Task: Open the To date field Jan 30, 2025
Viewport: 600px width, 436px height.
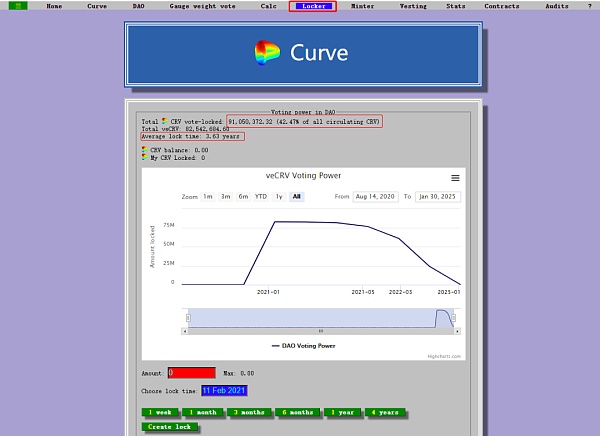Action: pos(436,196)
